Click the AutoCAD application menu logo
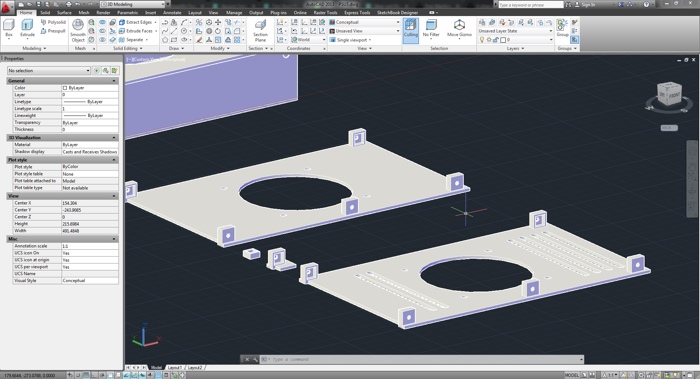 pyautogui.click(x=7, y=7)
